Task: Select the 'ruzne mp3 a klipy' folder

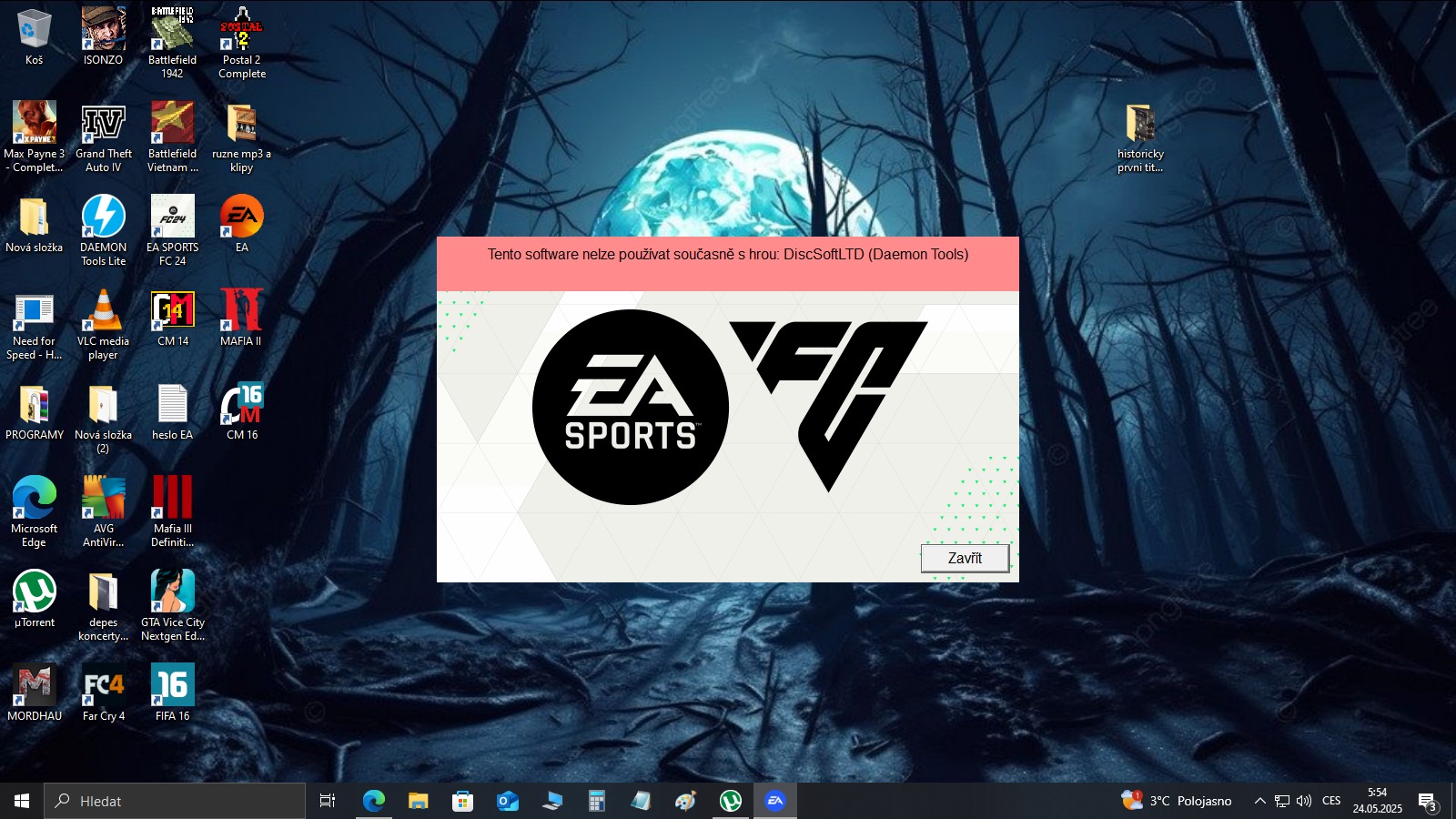Action: pos(242,137)
